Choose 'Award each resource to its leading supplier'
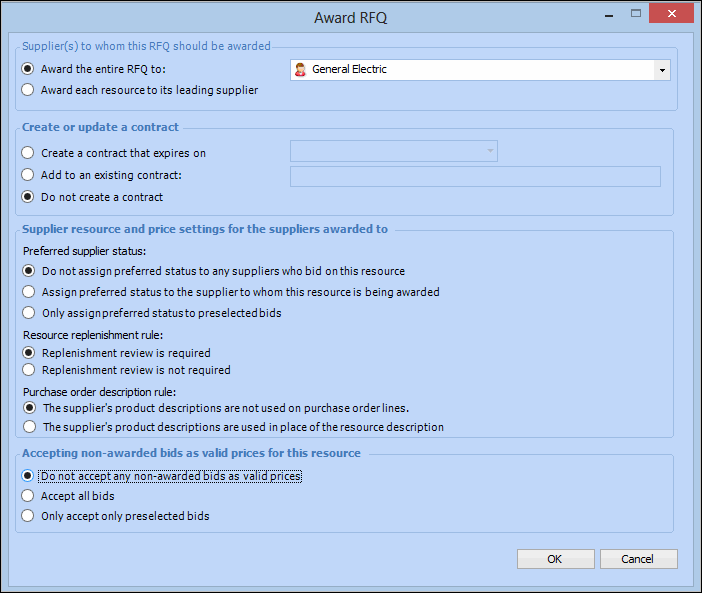Screen dimensions: 702x593 [28, 90]
